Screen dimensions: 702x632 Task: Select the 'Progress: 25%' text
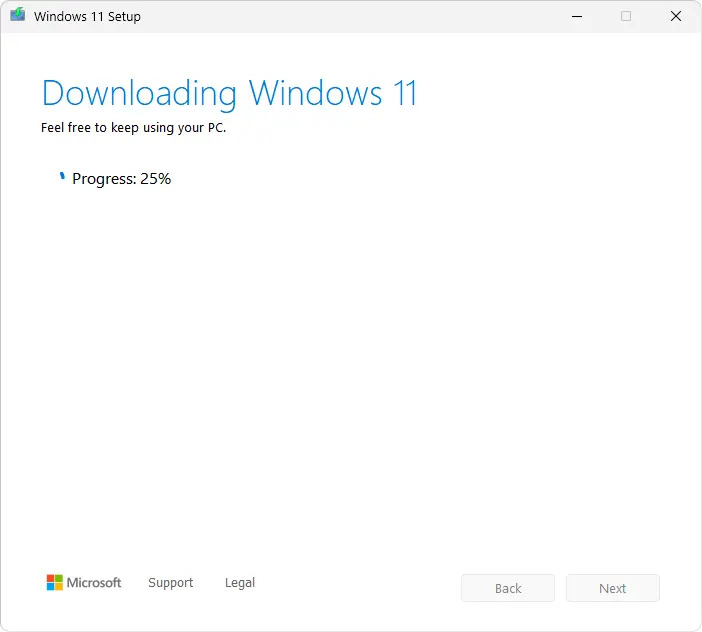pyautogui.click(x=121, y=179)
